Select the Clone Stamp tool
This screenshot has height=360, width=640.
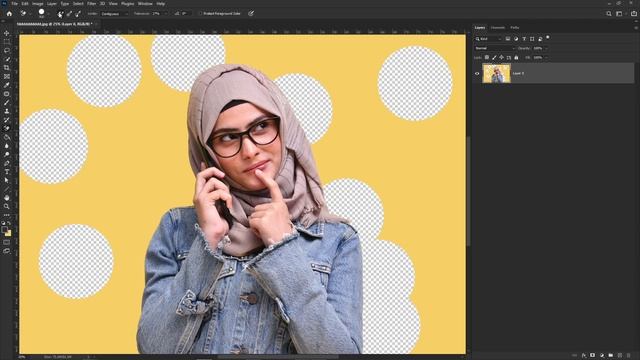(x=7, y=111)
